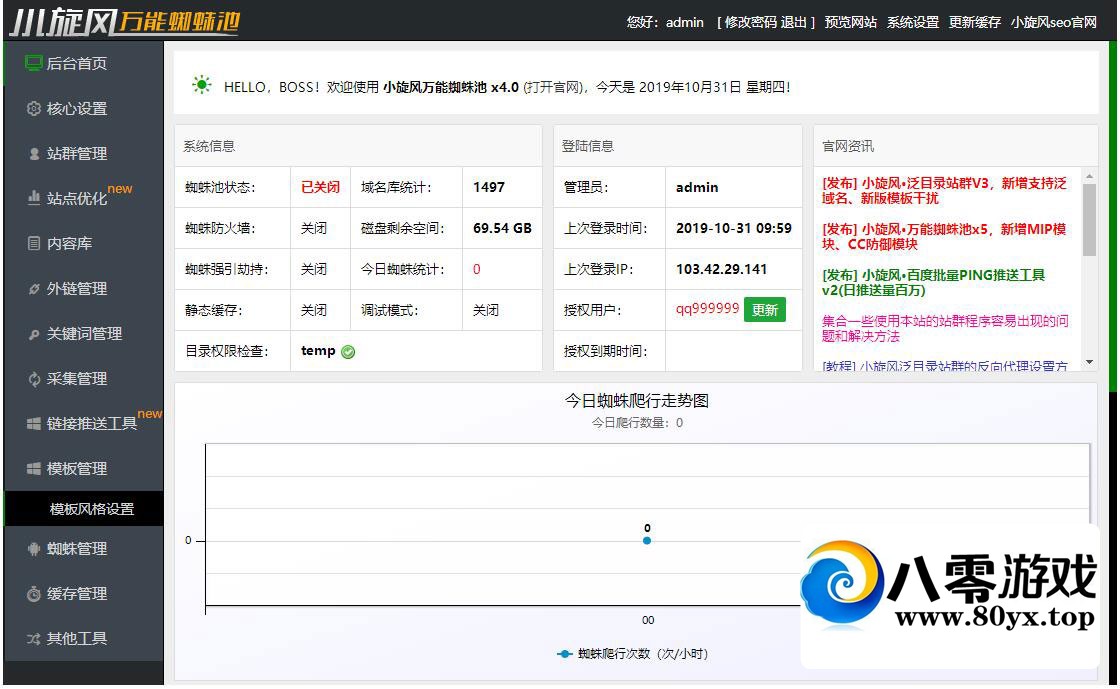Click the monitor icon beside 后台首页
The image size is (1120, 689).
pyautogui.click(x=34, y=64)
